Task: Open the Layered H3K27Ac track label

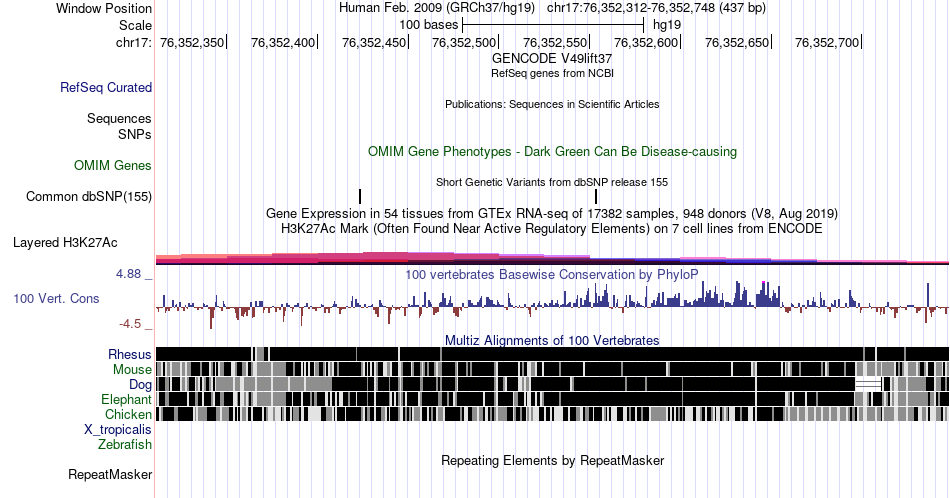Action: (x=65, y=242)
